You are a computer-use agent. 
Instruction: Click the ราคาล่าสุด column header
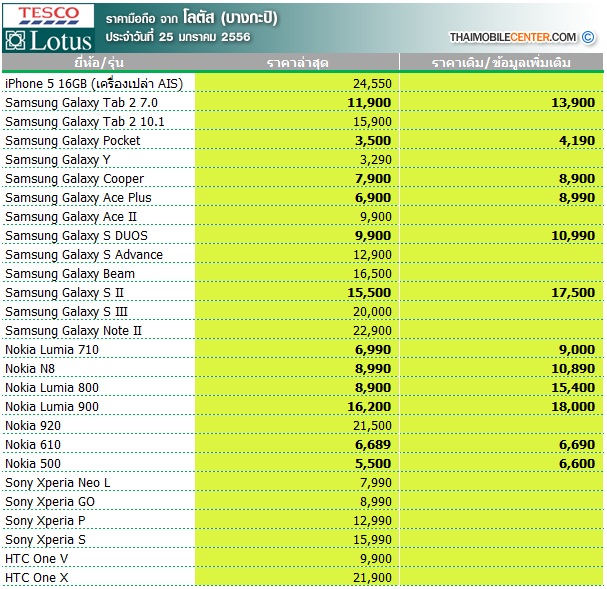[297, 63]
